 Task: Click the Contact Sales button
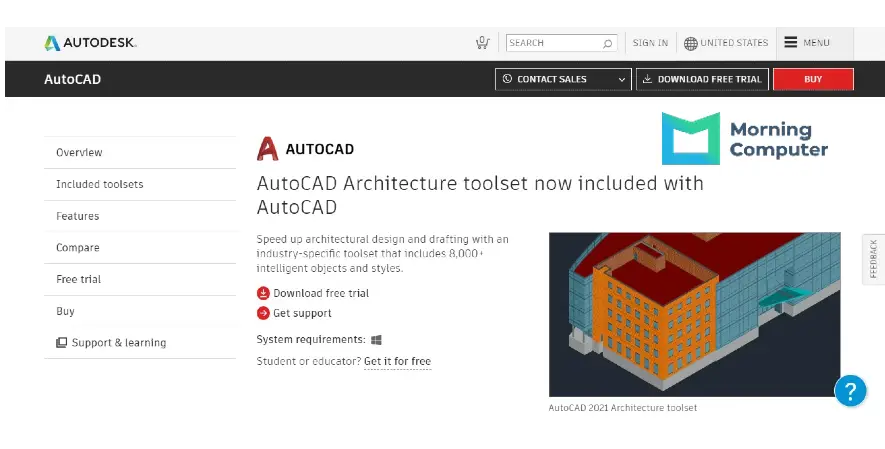pyautogui.click(x=563, y=80)
